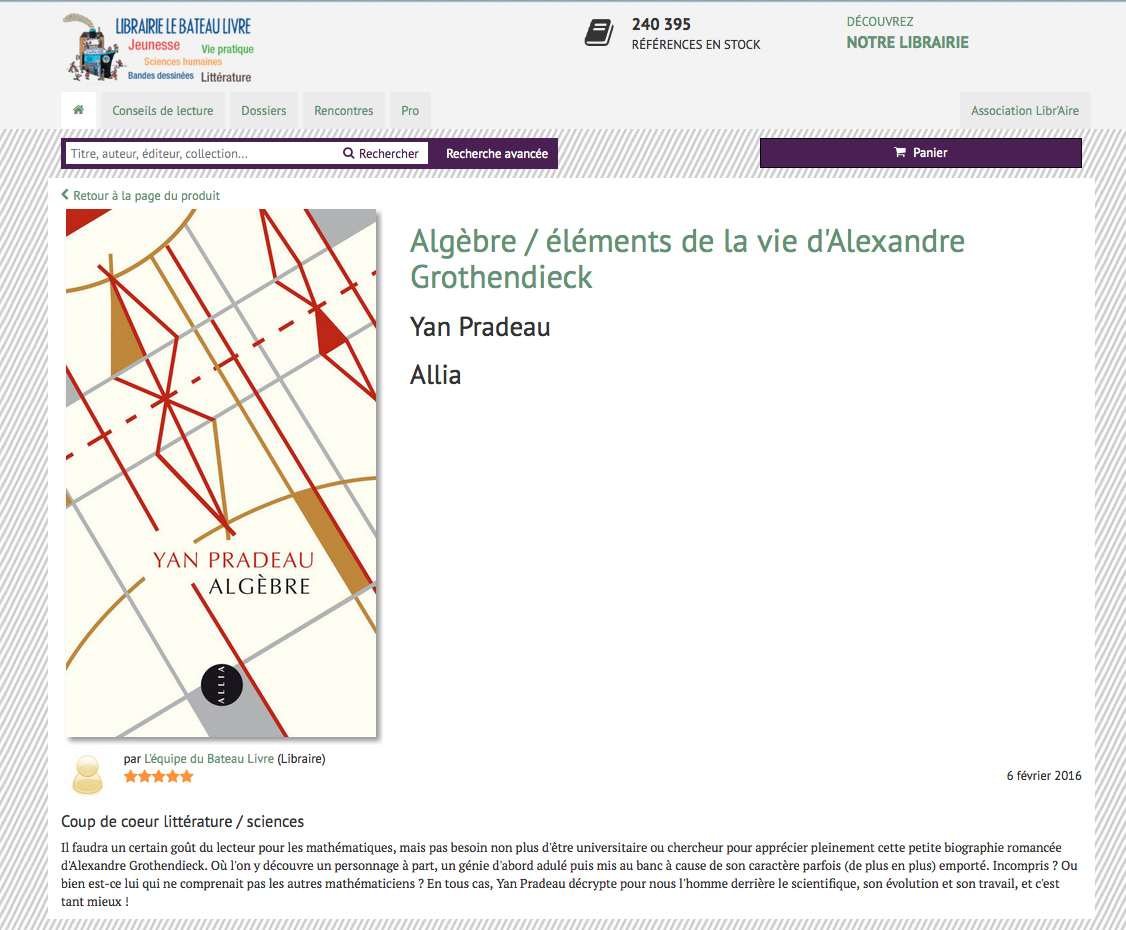
Task: Click author name Yan Pradeau
Action: point(480,327)
